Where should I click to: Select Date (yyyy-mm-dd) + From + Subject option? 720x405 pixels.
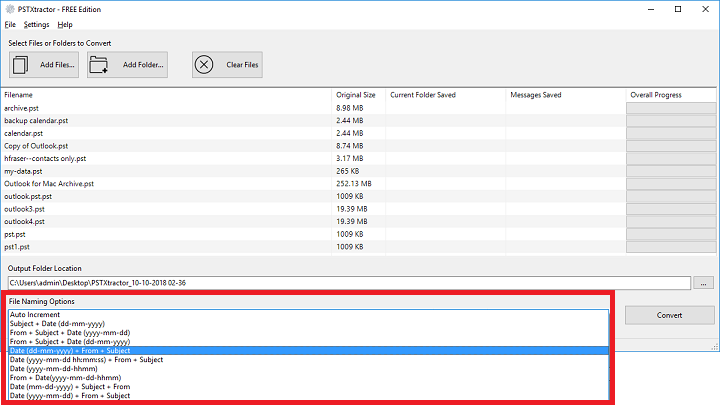click(x=309, y=396)
